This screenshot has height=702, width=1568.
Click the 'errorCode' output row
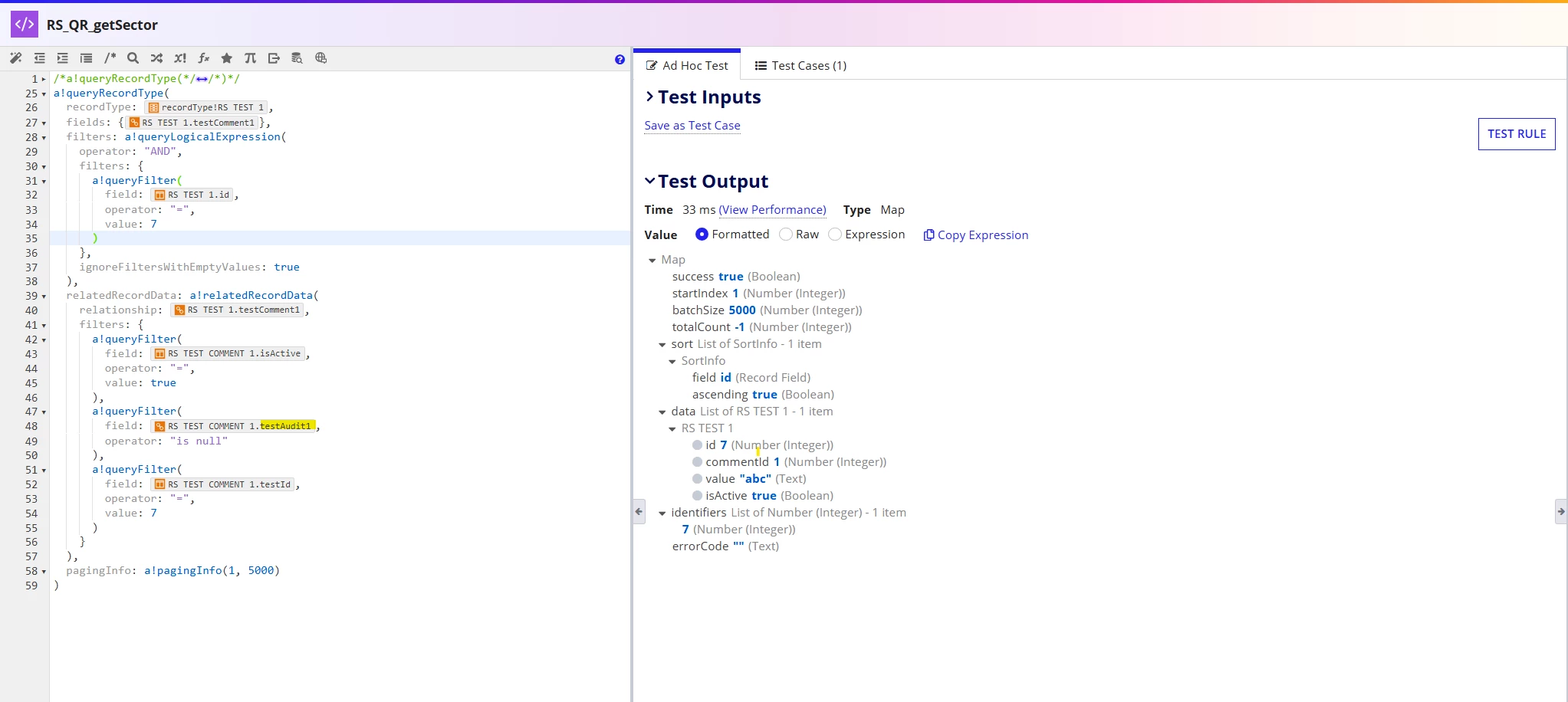coord(725,546)
